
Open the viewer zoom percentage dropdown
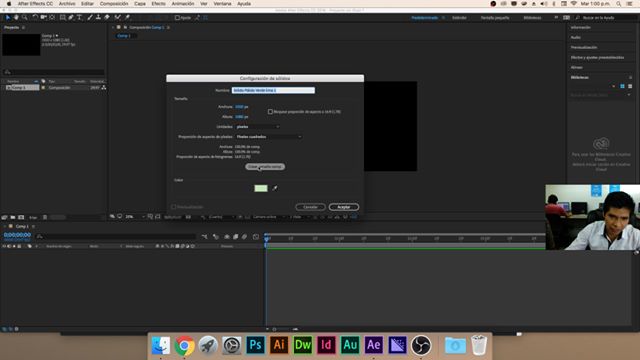tap(134, 217)
